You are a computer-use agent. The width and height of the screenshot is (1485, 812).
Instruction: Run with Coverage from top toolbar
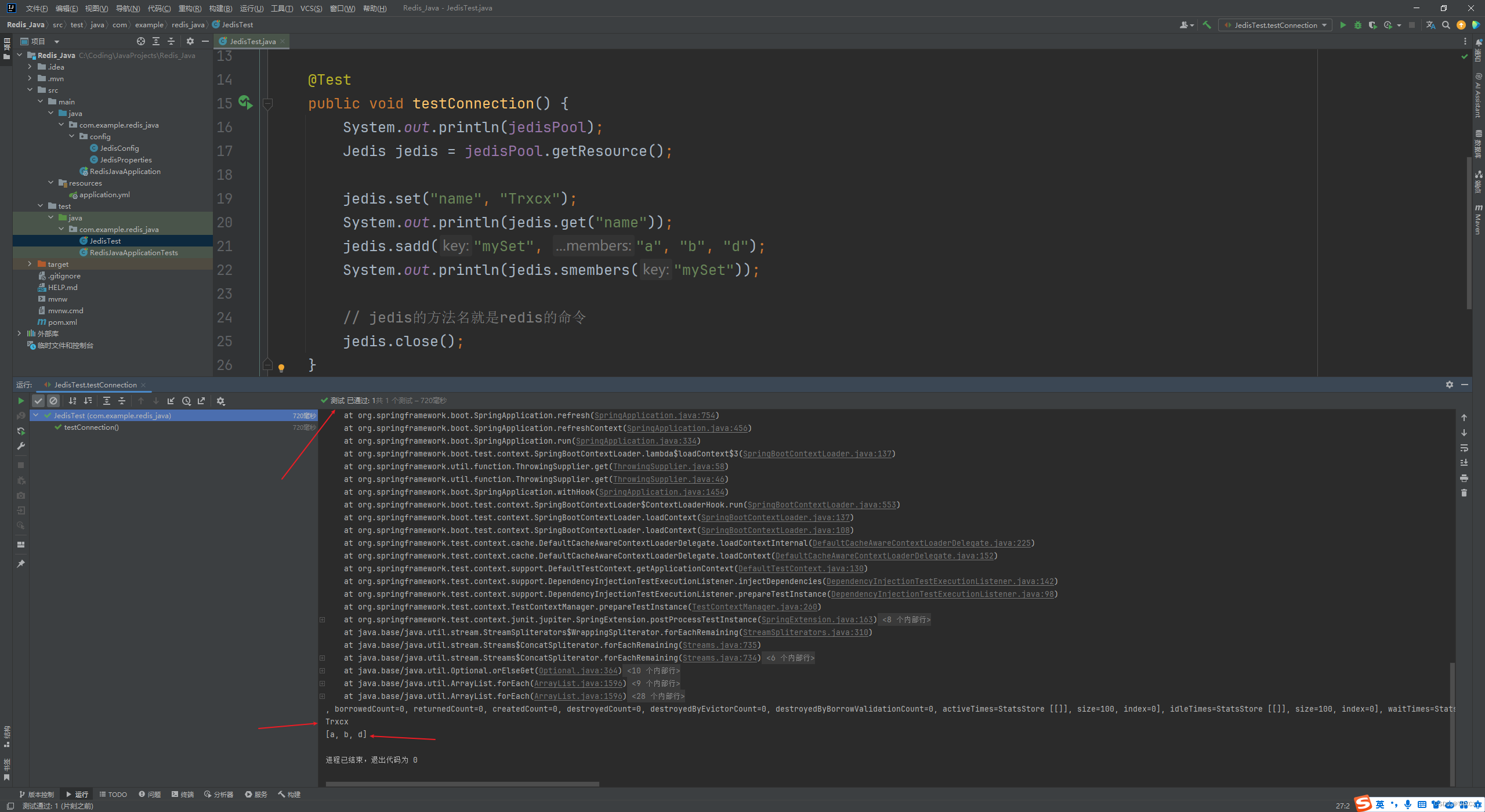(x=1372, y=25)
